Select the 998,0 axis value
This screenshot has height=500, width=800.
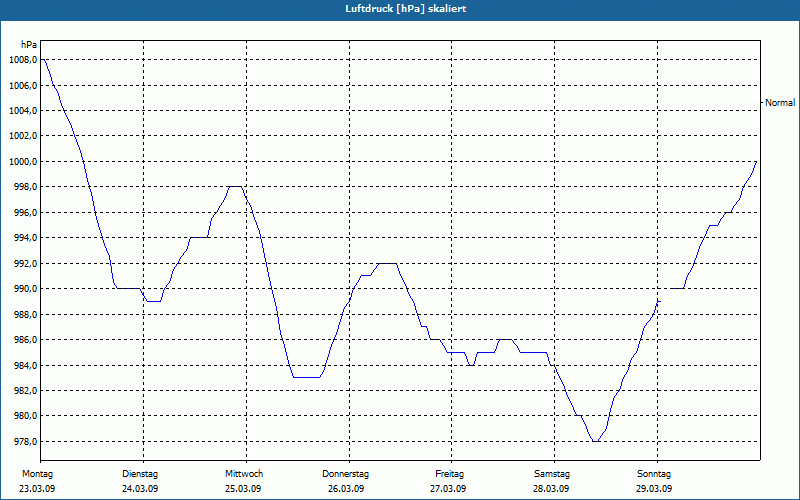(x=25, y=187)
